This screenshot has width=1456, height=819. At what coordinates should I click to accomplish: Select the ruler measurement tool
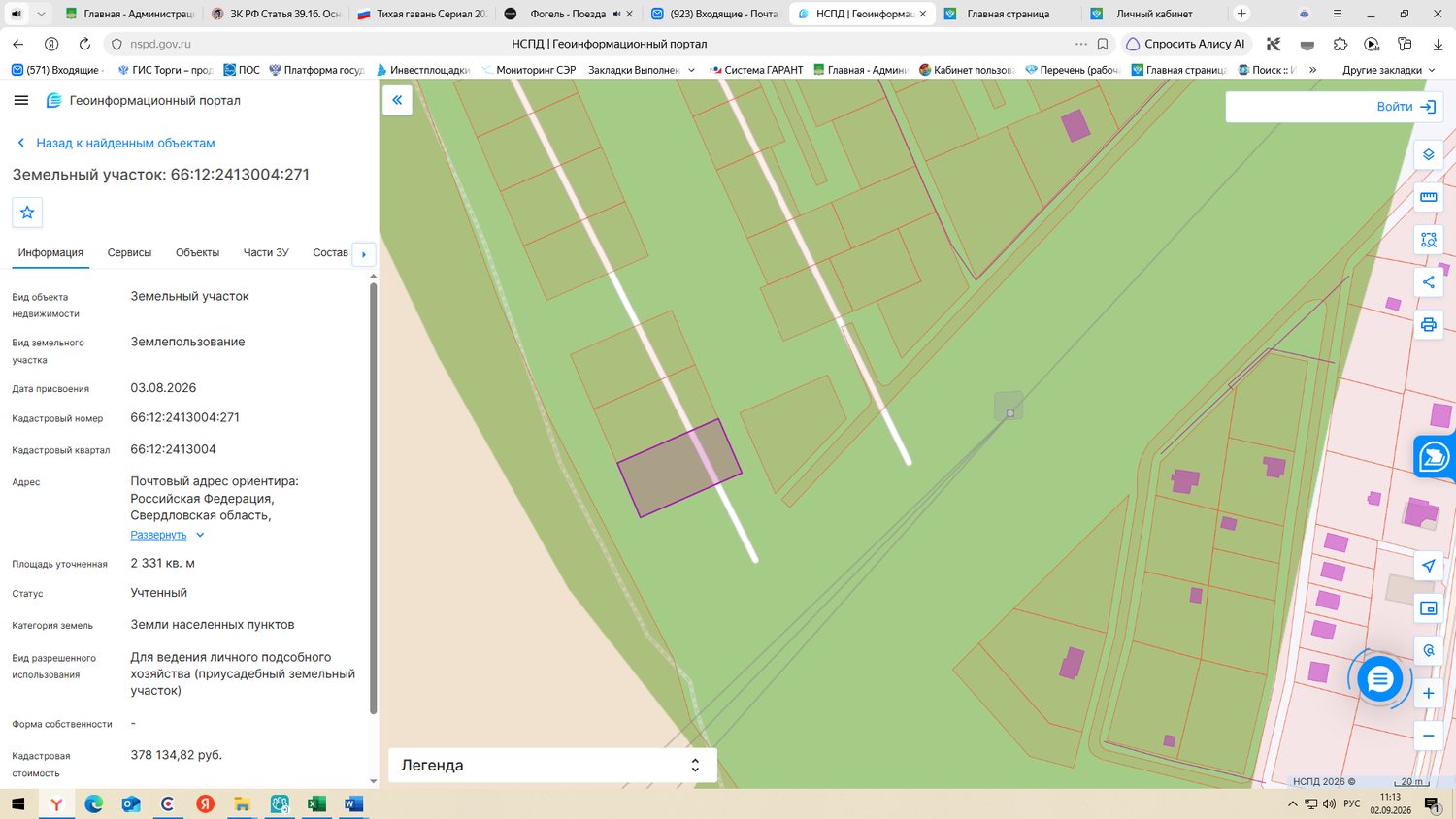[x=1428, y=197]
